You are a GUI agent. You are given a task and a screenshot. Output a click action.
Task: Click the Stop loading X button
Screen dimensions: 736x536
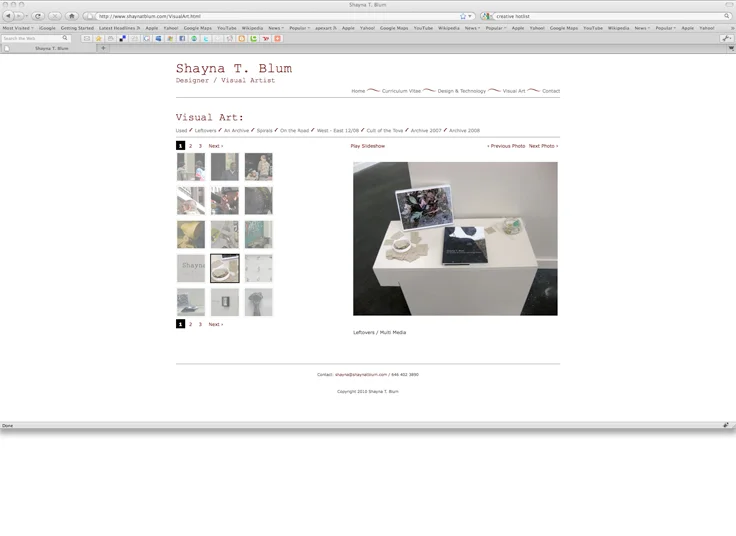[x=55, y=16]
